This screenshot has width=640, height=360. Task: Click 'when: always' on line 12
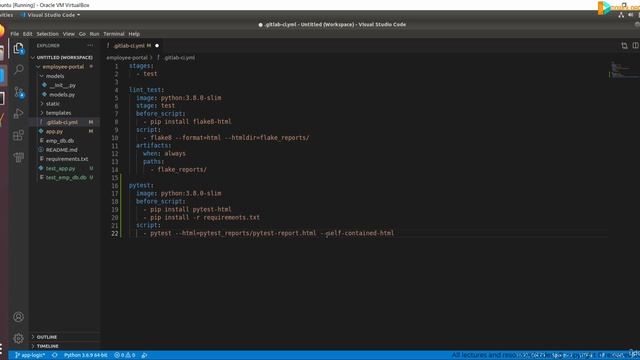[164, 153]
